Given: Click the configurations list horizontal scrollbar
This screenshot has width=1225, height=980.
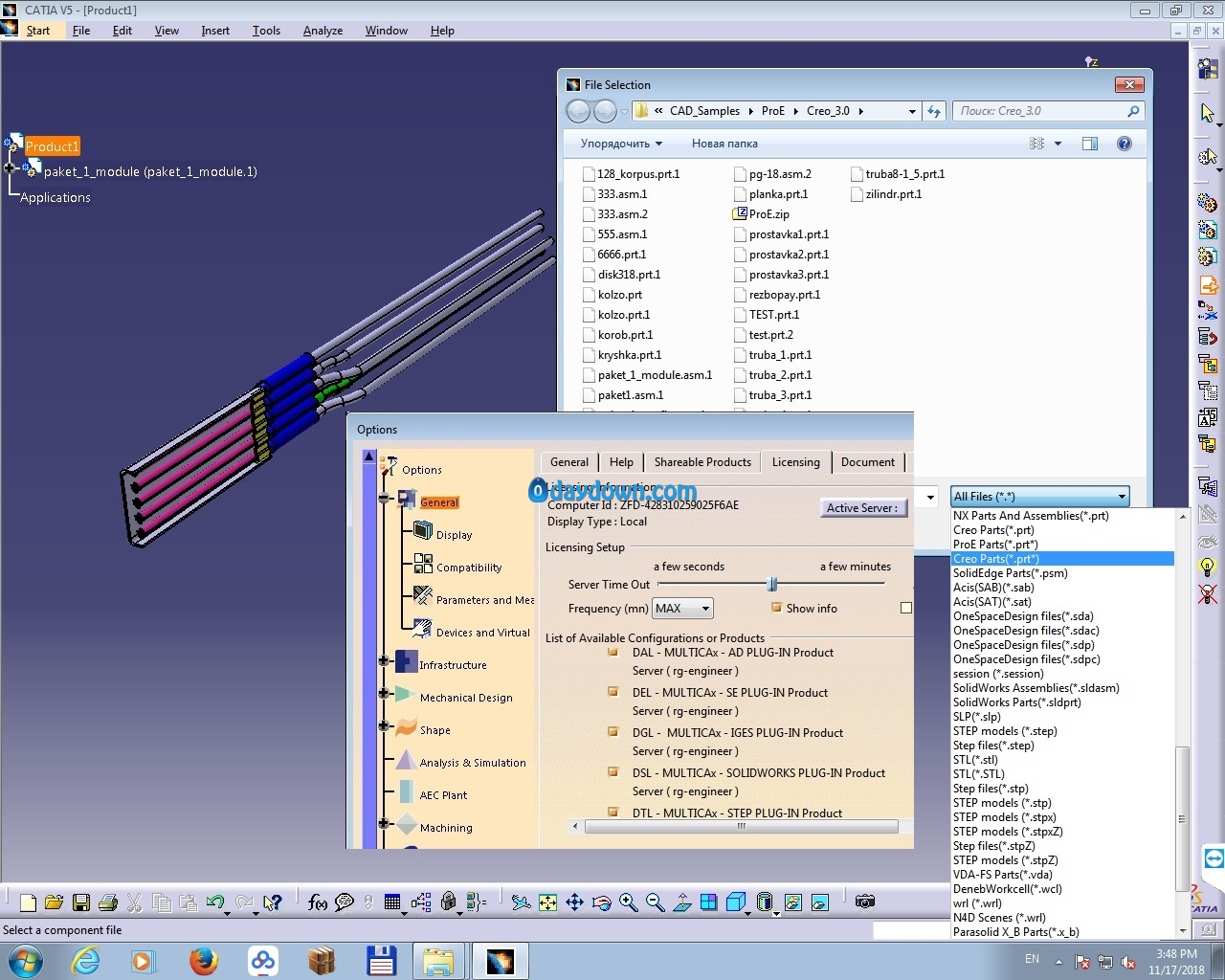Looking at the screenshot, I should click(x=741, y=826).
